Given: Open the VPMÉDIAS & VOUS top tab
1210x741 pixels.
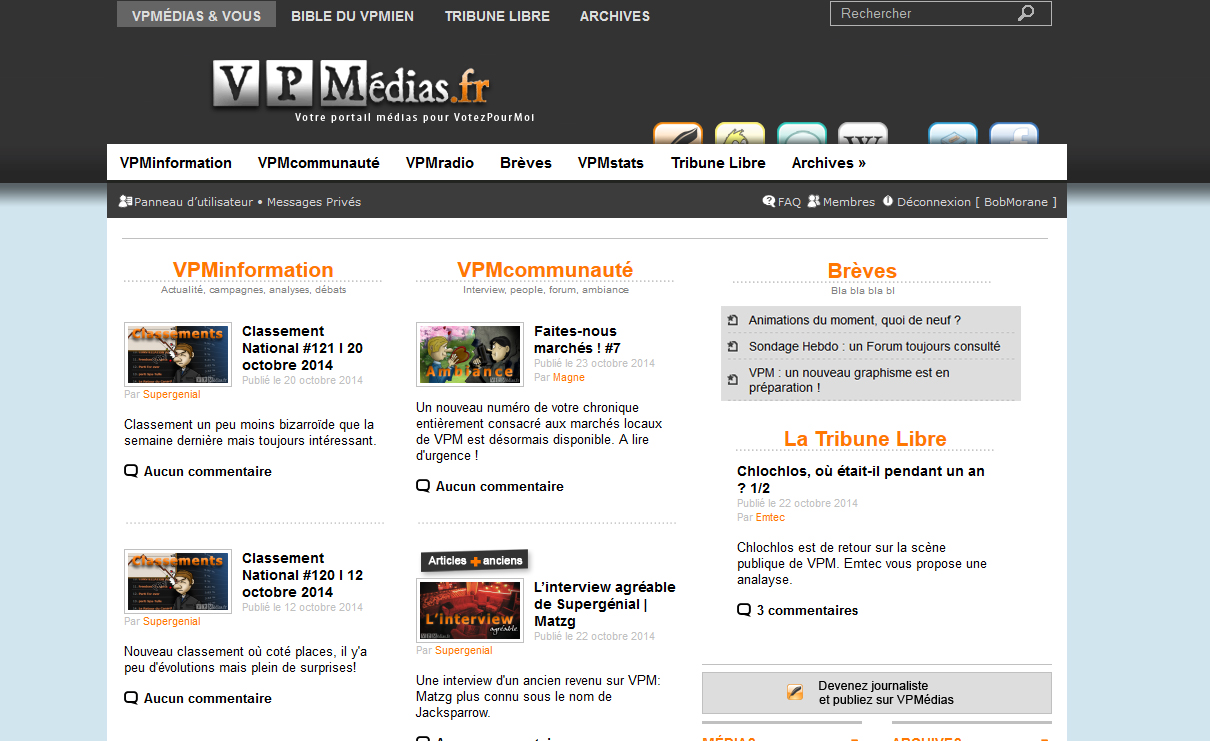Looking at the screenshot, I should [x=196, y=15].
